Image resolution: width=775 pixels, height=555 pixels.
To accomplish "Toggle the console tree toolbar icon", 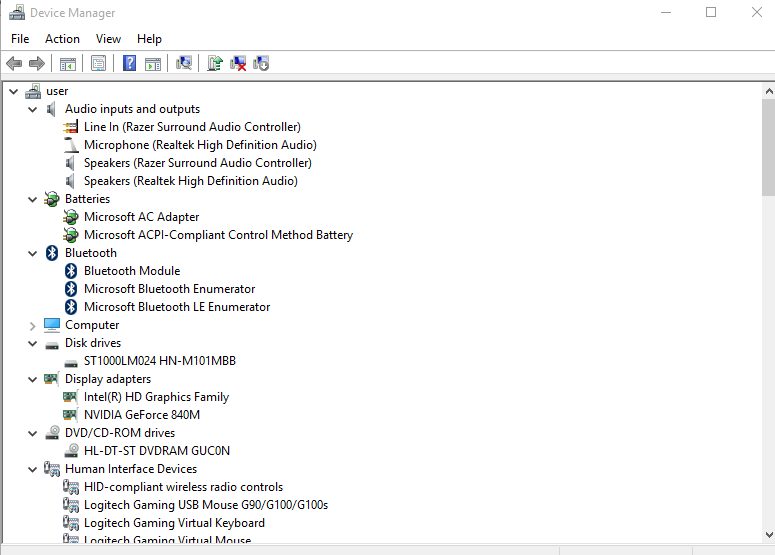I will coord(68,64).
